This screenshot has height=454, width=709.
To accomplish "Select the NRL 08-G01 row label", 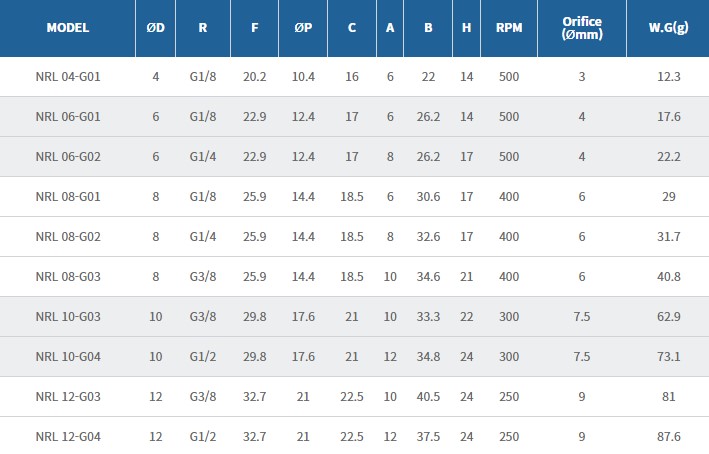I will [x=68, y=197].
